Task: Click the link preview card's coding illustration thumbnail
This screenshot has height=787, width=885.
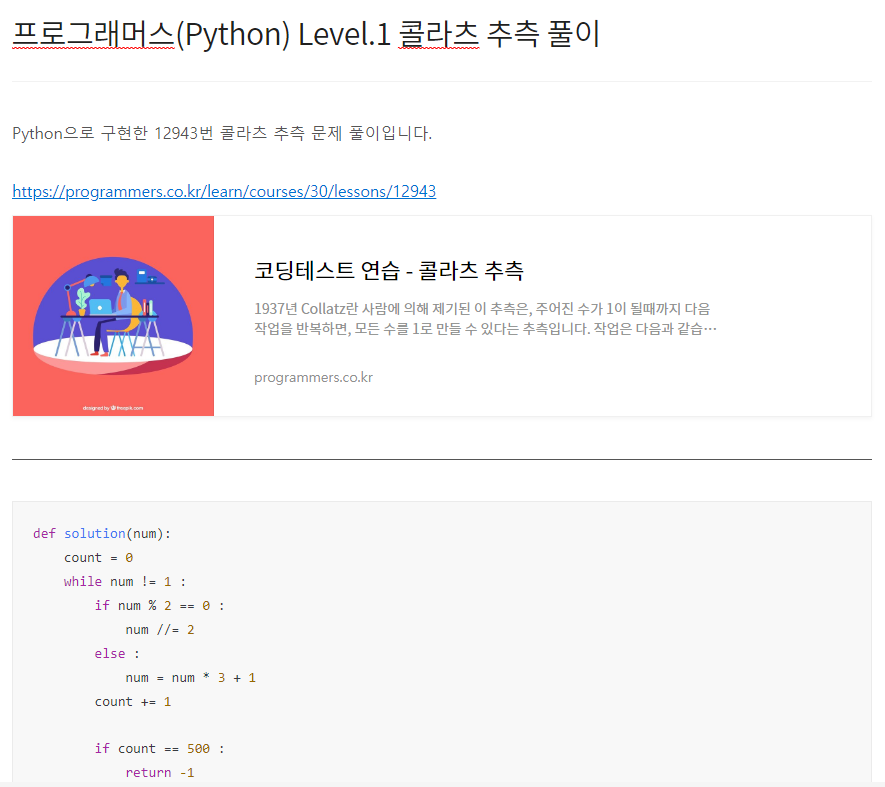Action: [113, 316]
